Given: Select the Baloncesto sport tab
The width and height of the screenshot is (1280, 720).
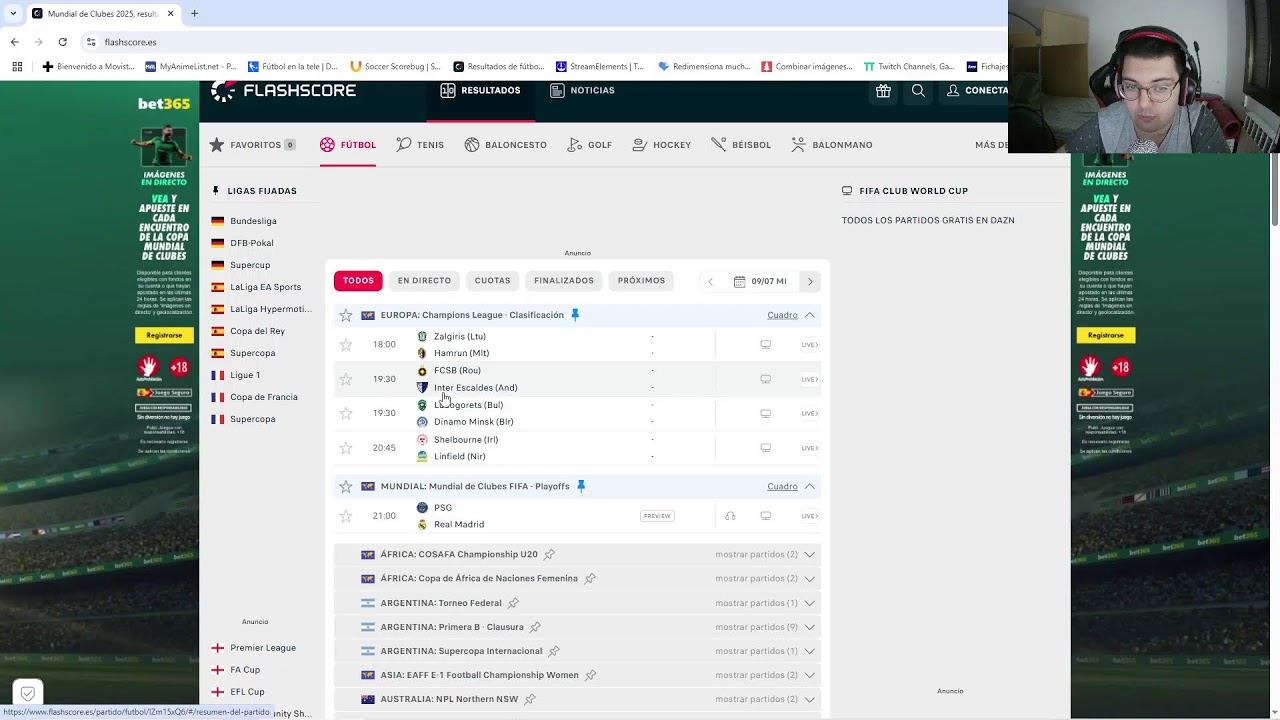Looking at the screenshot, I should click(506, 145).
